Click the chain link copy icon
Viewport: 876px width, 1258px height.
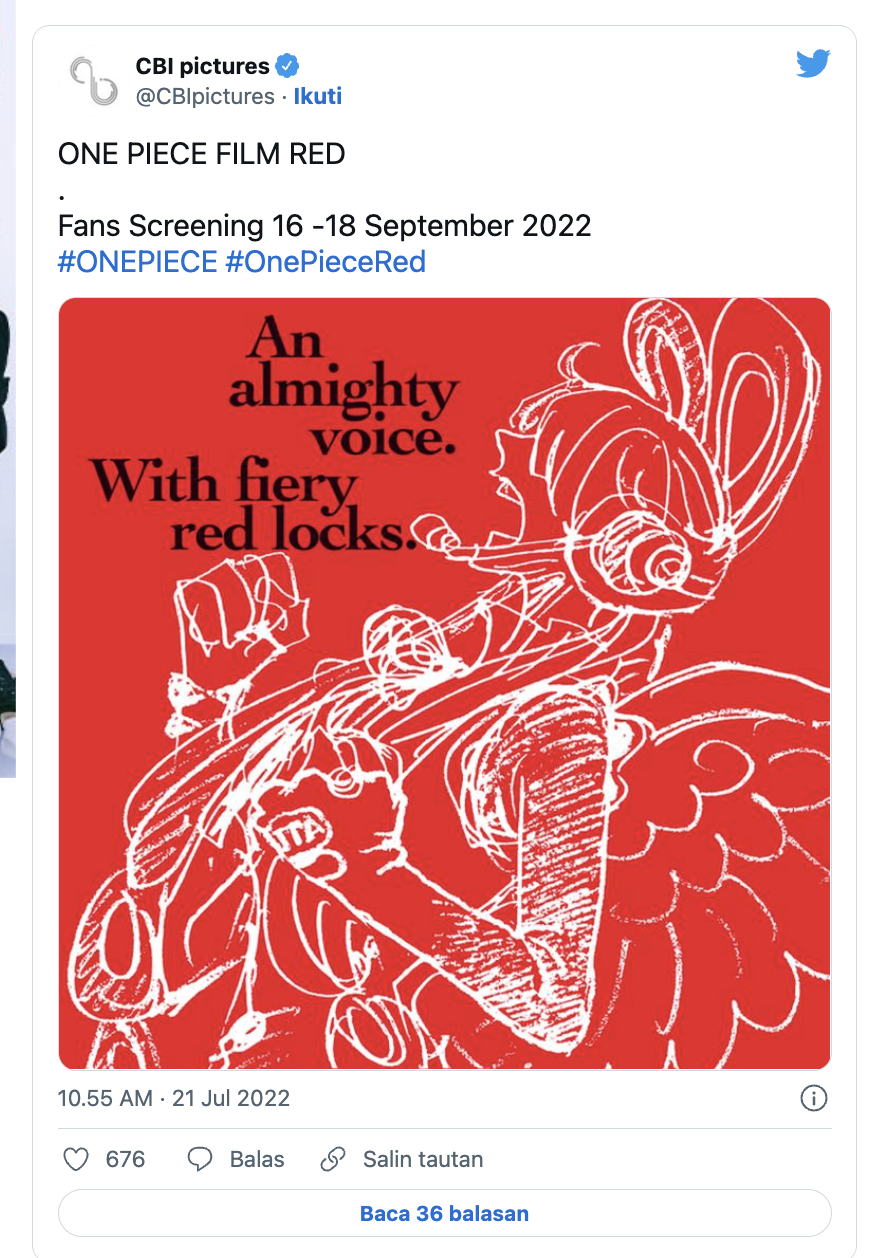pos(332,1159)
